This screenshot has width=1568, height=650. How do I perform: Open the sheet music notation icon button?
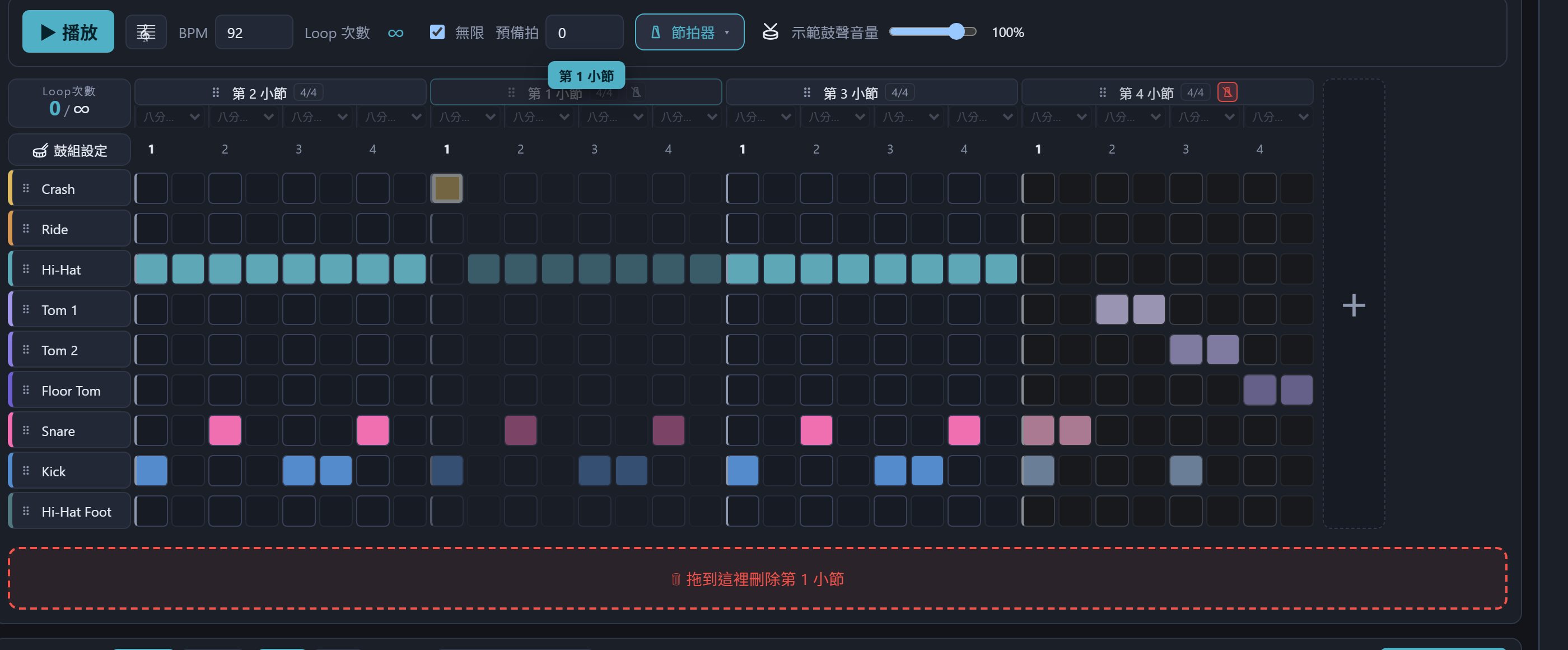pyautogui.click(x=146, y=32)
